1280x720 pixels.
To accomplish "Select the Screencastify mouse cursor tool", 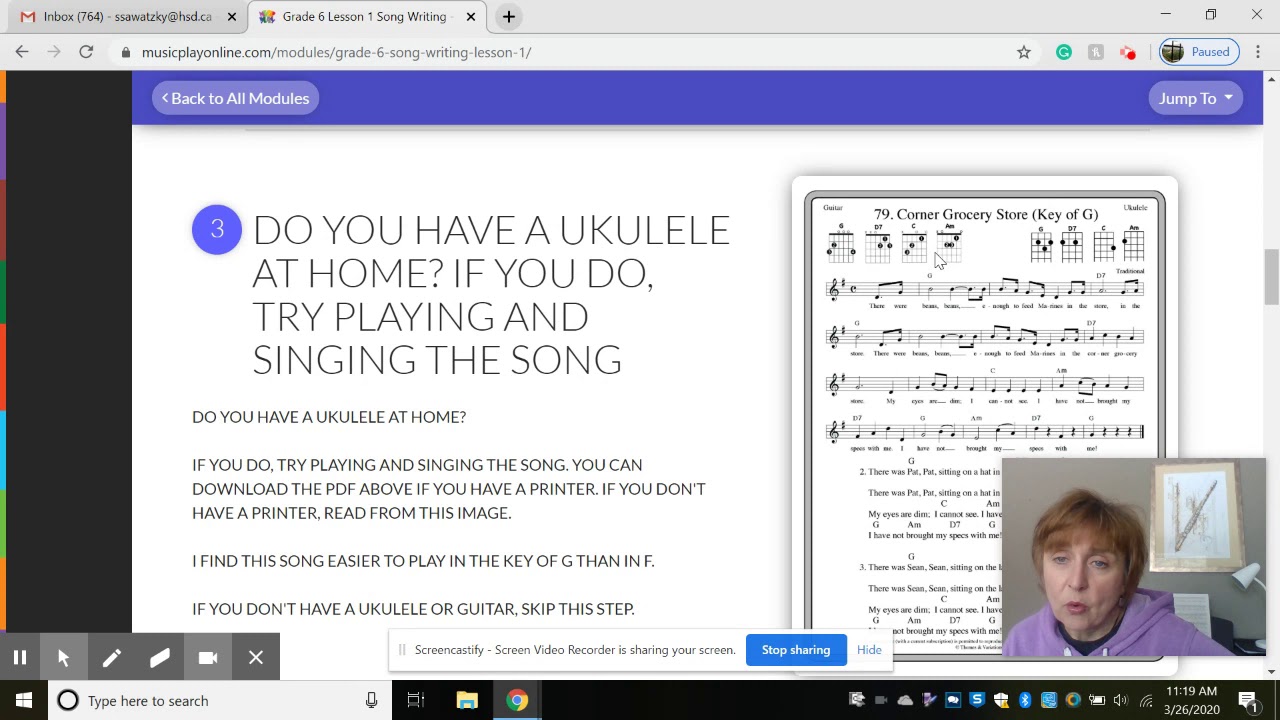I will tap(63, 657).
